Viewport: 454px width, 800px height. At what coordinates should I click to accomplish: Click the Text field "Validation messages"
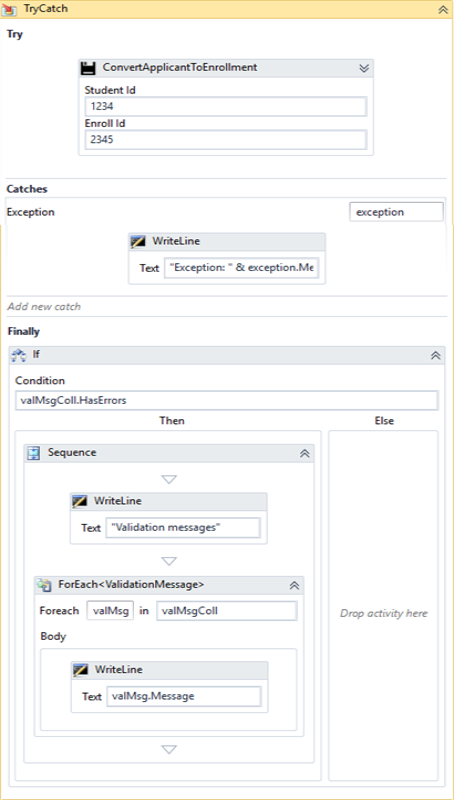click(183, 528)
